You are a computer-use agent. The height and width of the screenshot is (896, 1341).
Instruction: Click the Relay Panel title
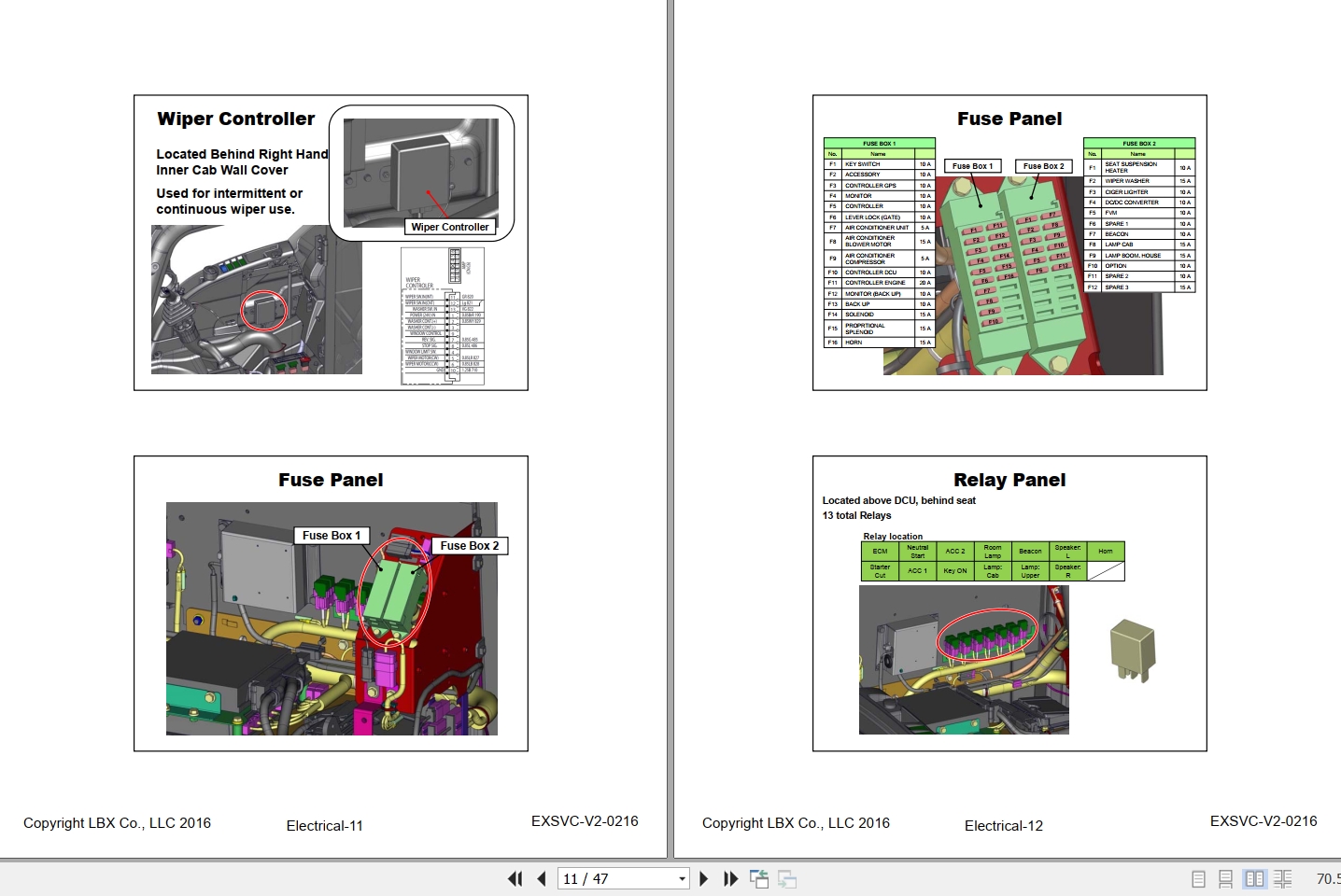coord(1009,480)
